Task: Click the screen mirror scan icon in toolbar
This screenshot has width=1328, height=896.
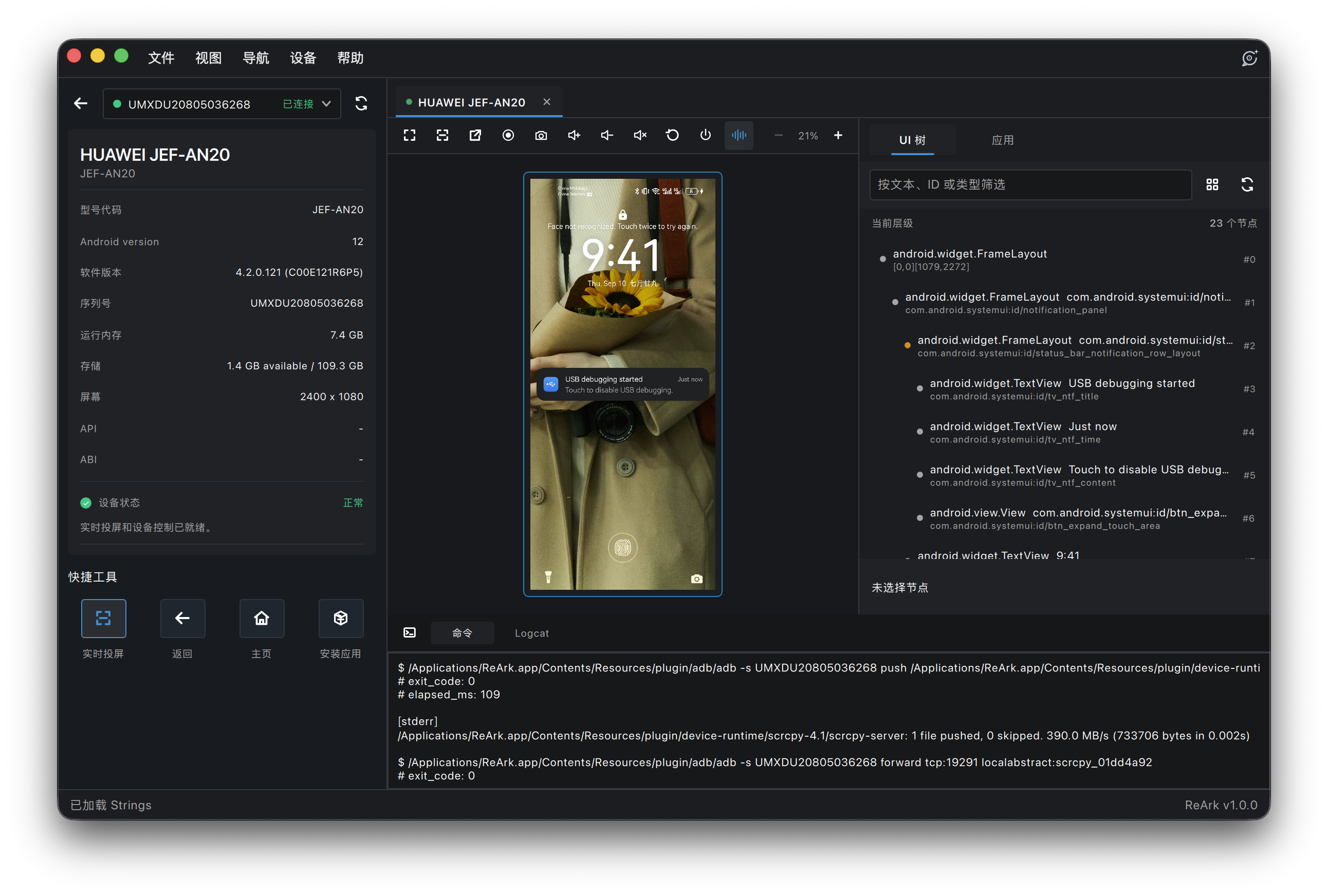Action: pos(442,135)
